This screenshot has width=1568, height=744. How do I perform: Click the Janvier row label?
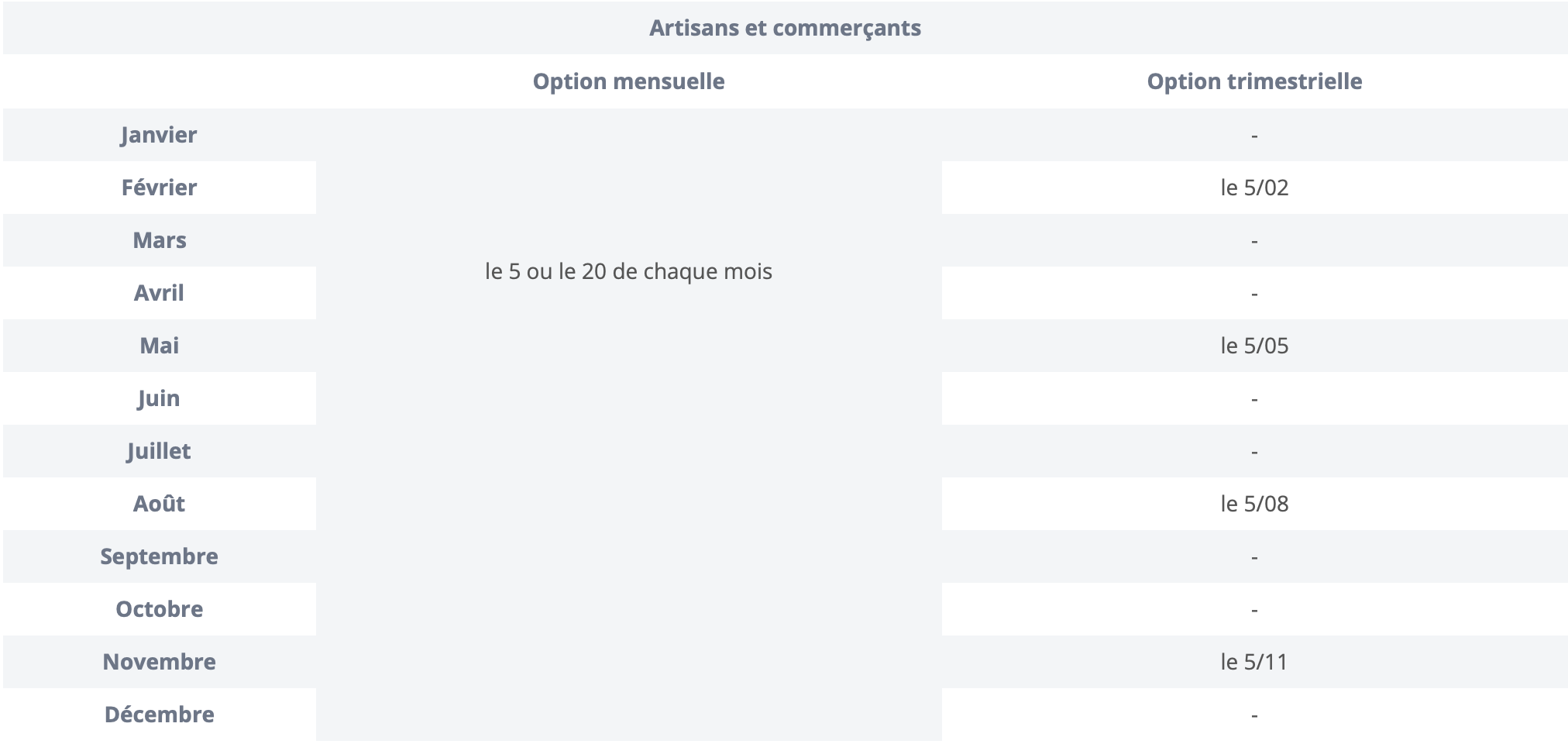coord(159,135)
